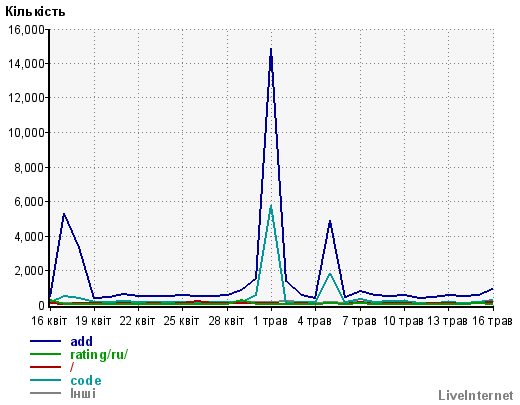Screen dimensions: 520x405
Task: Click the 8,000 y-axis label
Action: coord(29,167)
